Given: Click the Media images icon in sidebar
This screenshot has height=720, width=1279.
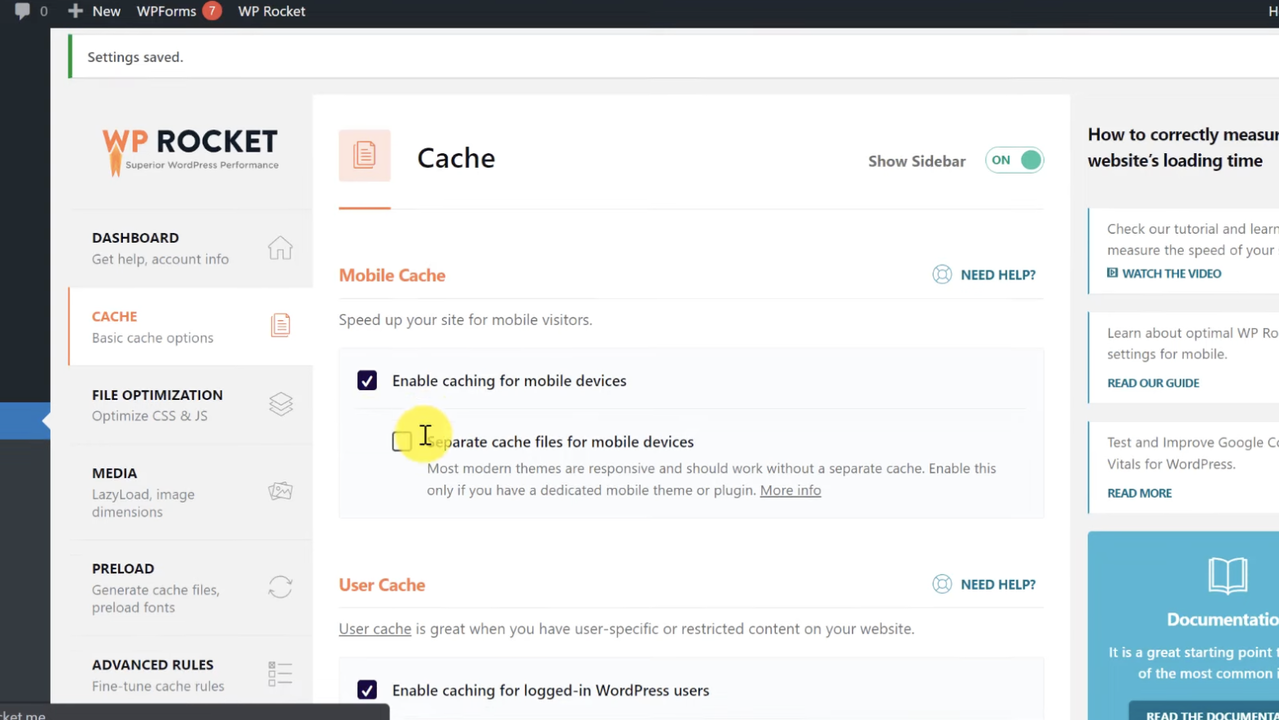Looking at the screenshot, I should click(280, 491).
